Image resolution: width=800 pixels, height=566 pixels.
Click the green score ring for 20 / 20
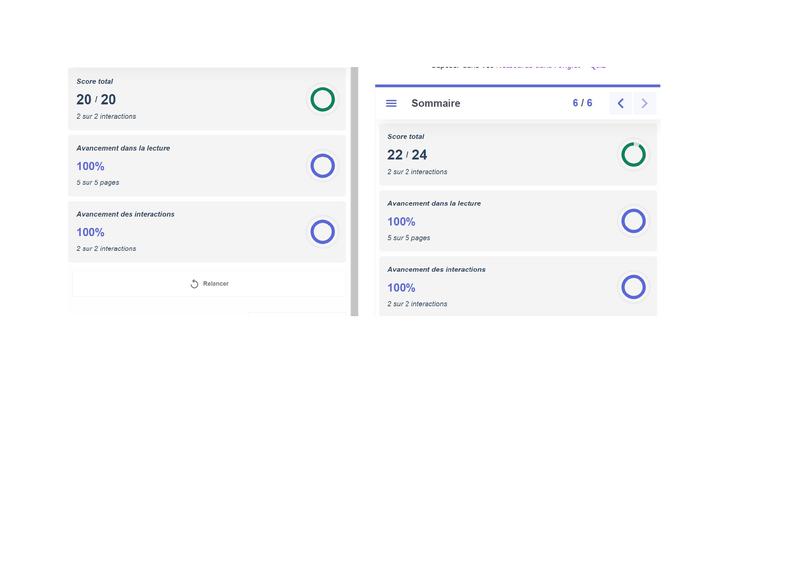point(322,99)
